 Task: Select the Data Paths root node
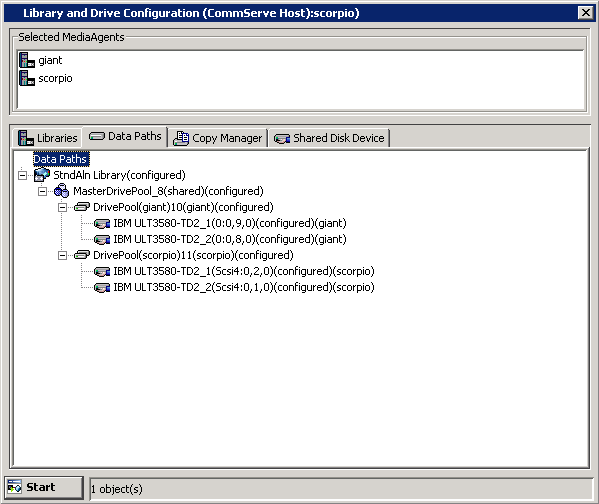(60, 159)
